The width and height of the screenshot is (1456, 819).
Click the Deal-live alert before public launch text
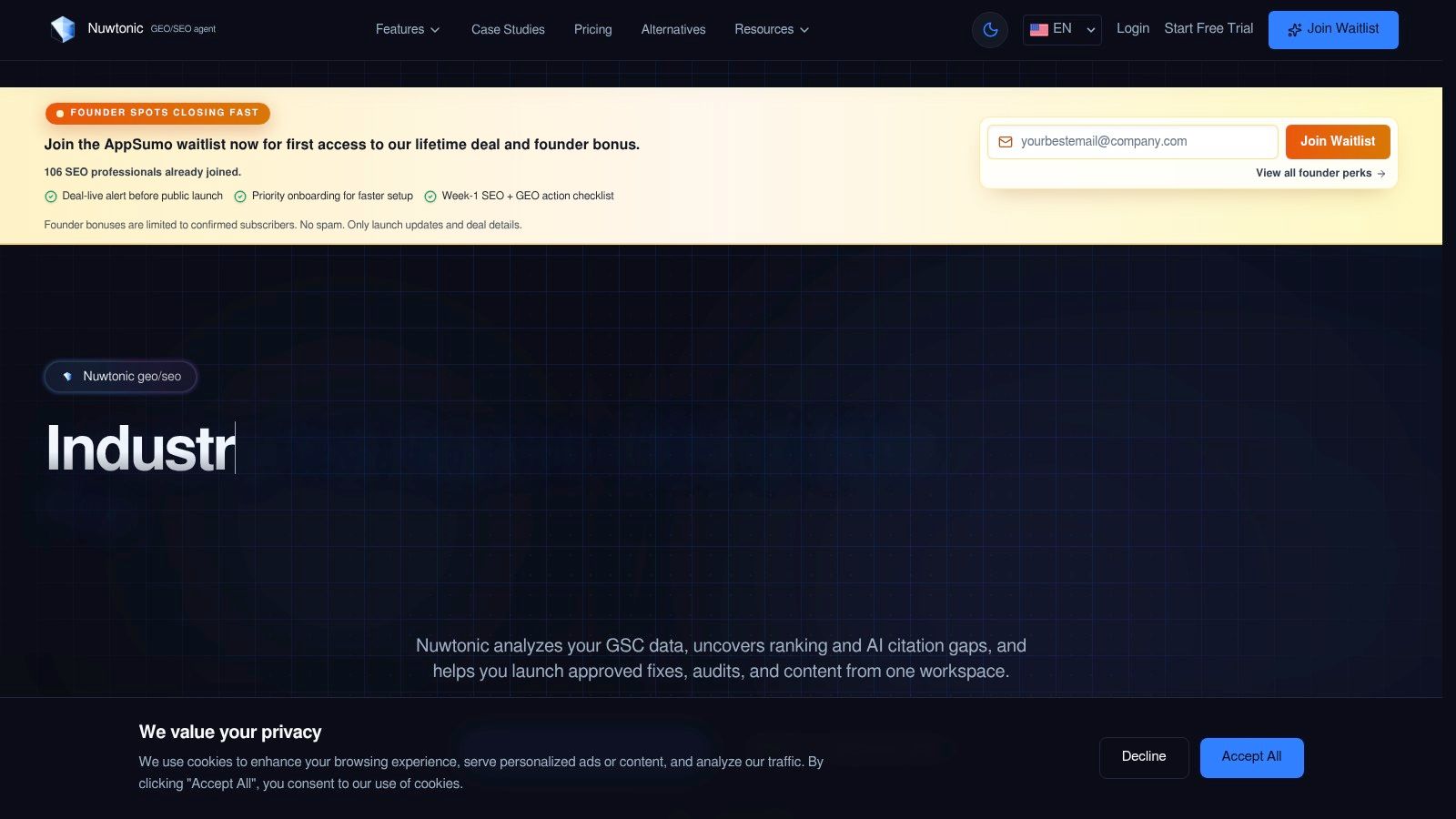(143, 196)
